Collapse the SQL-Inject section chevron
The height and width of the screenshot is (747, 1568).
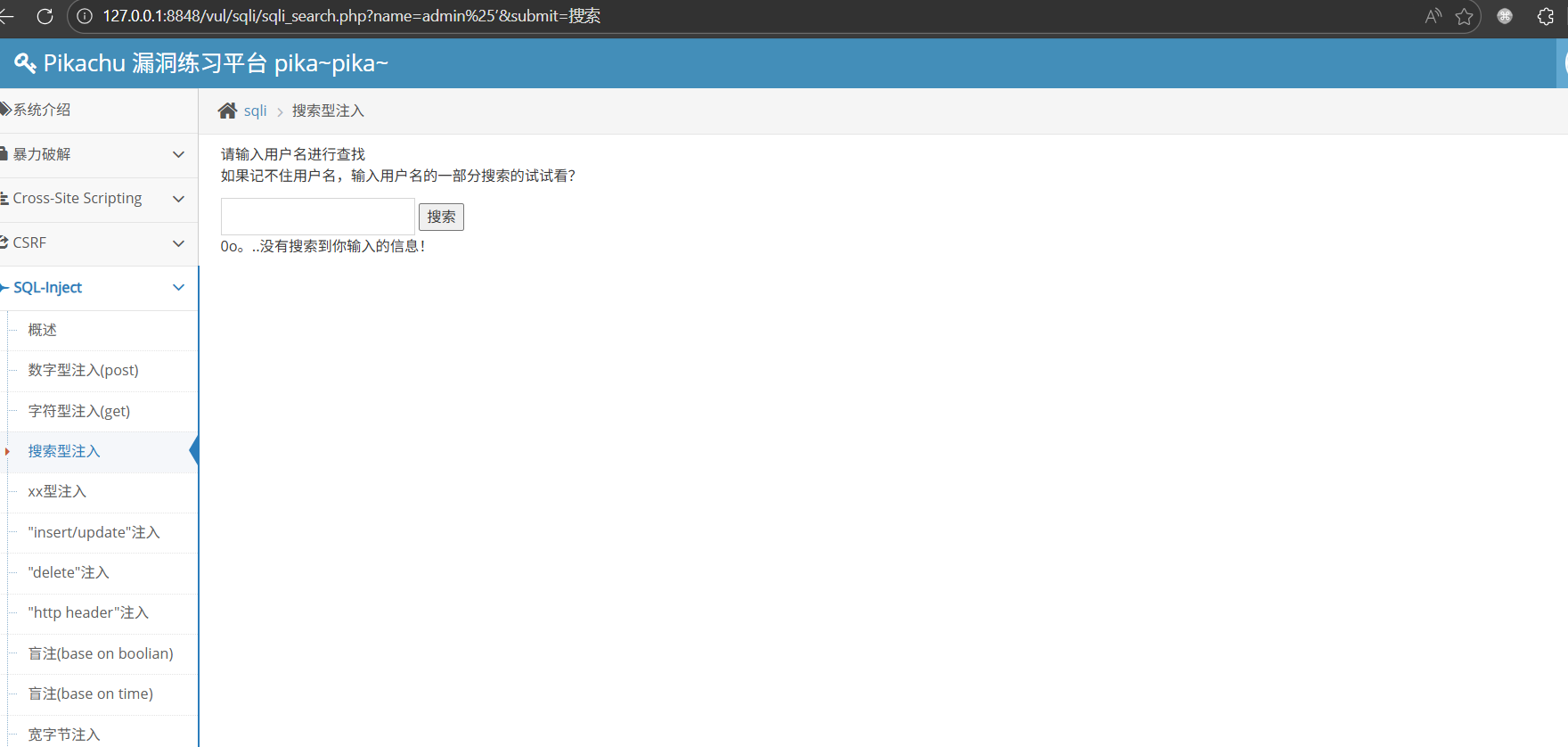point(178,287)
